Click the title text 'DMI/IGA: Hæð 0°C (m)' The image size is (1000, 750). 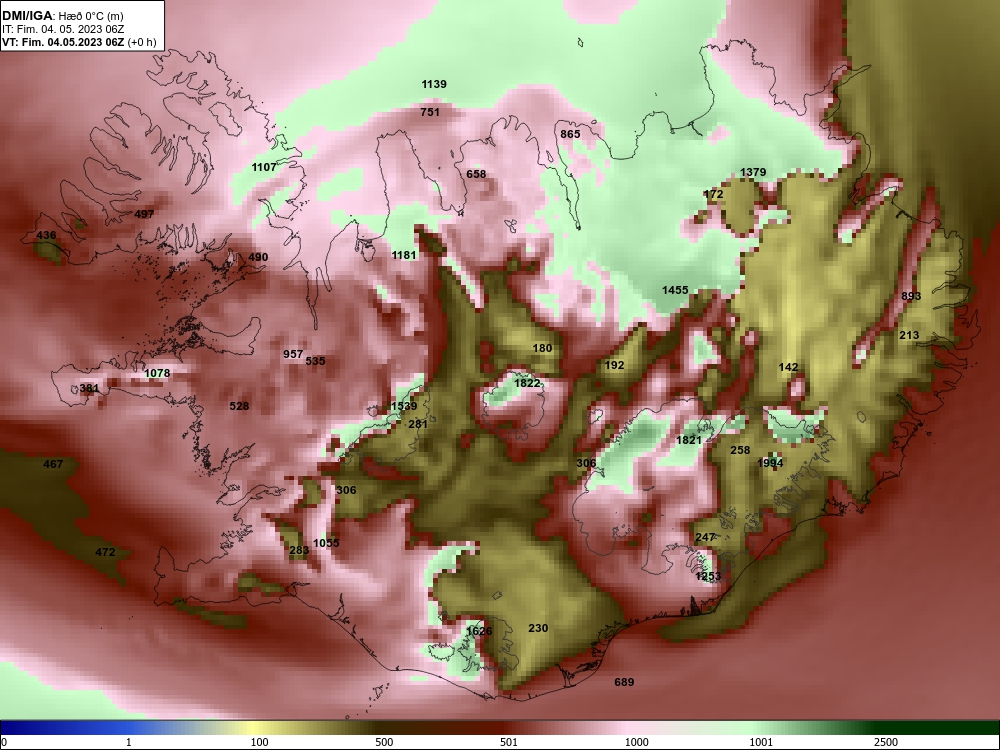click(62, 16)
